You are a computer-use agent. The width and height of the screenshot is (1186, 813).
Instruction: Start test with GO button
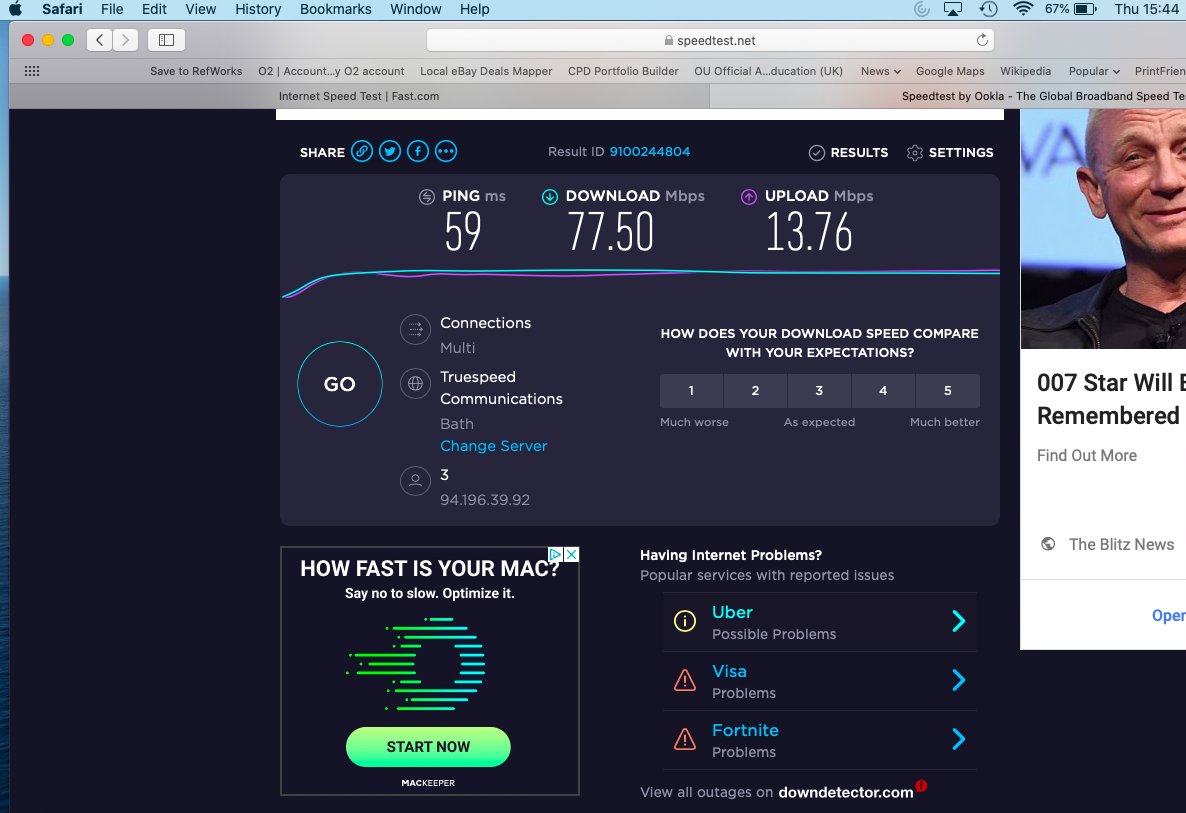340,384
